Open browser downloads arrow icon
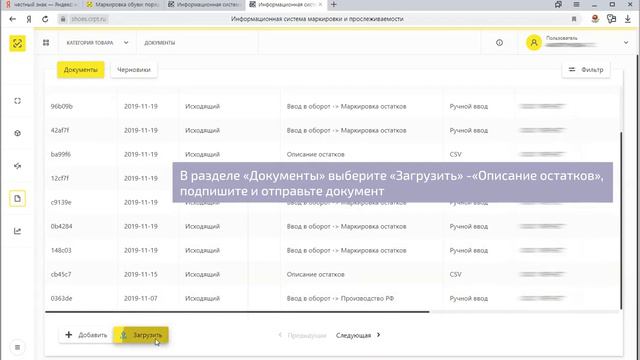 point(627,19)
